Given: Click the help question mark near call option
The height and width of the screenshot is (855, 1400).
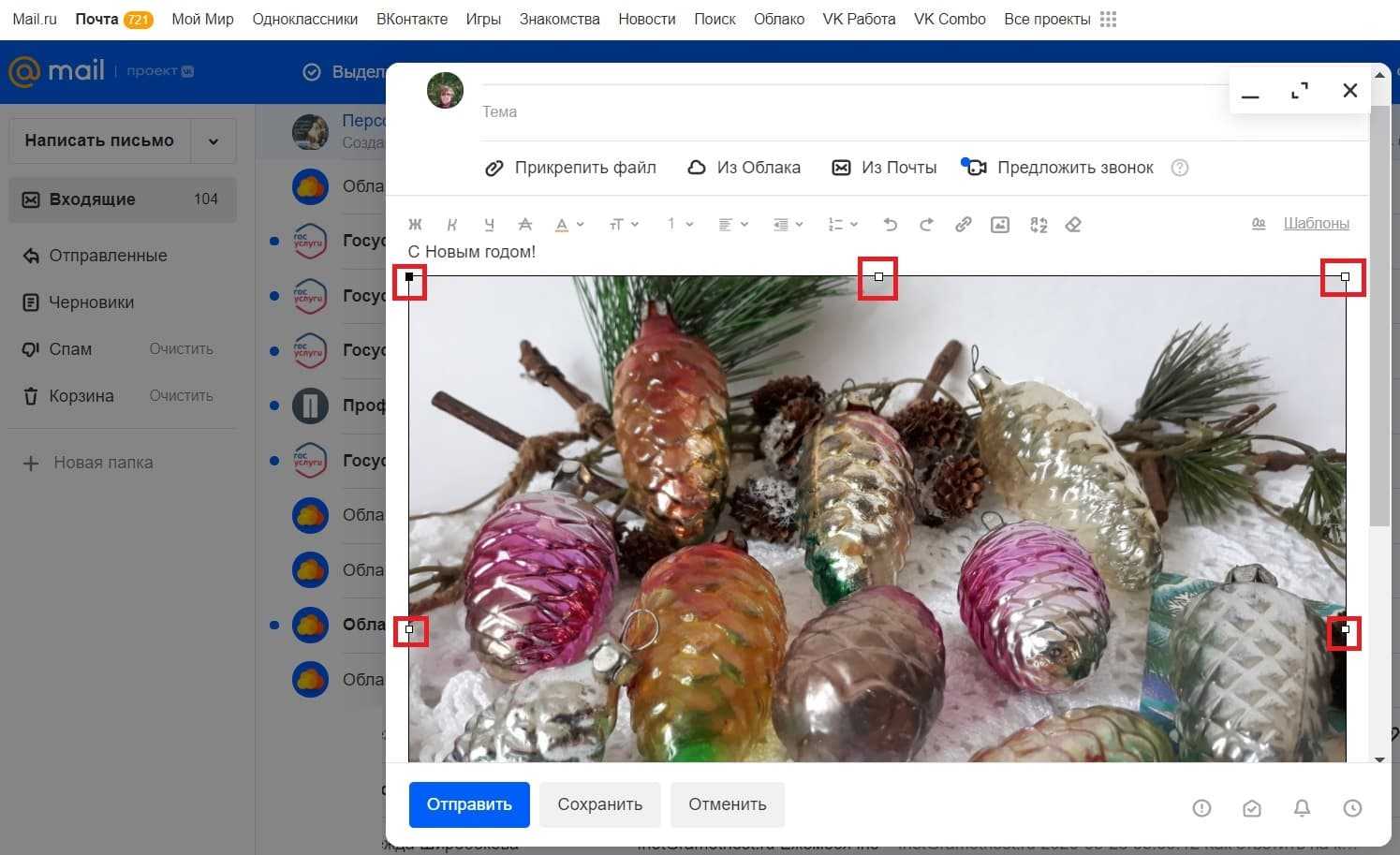Looking at the screenshot, I should [1180, 168].
